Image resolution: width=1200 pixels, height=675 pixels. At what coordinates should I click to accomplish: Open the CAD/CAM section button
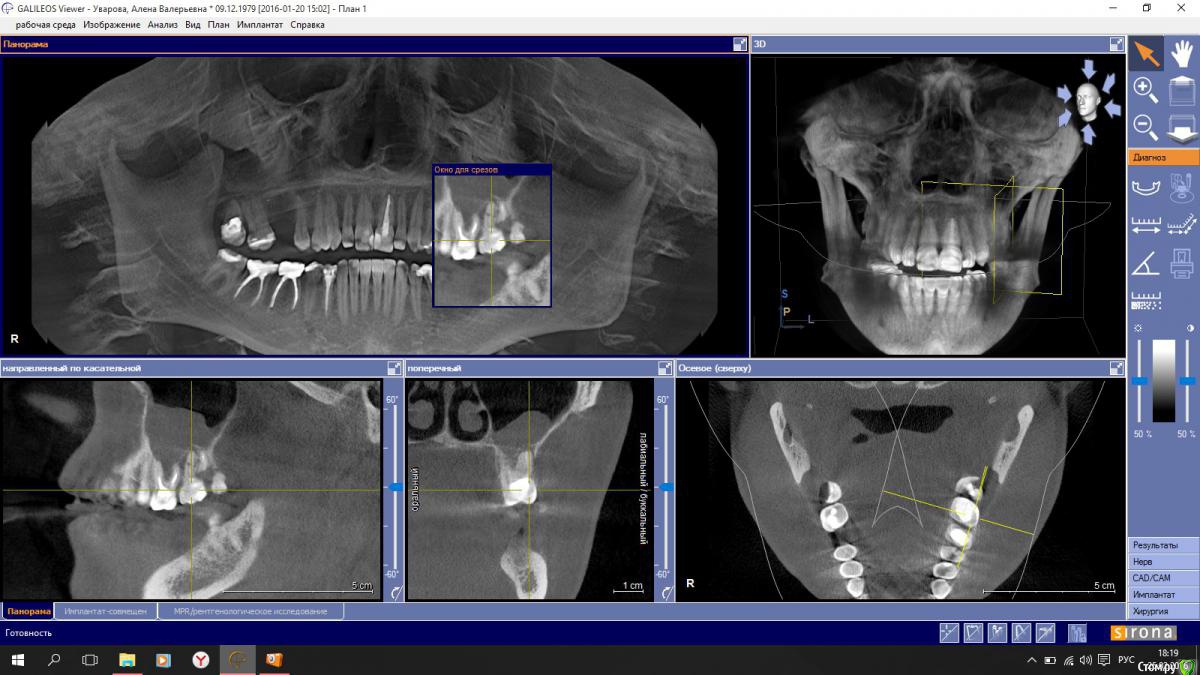click(1163, 578)
